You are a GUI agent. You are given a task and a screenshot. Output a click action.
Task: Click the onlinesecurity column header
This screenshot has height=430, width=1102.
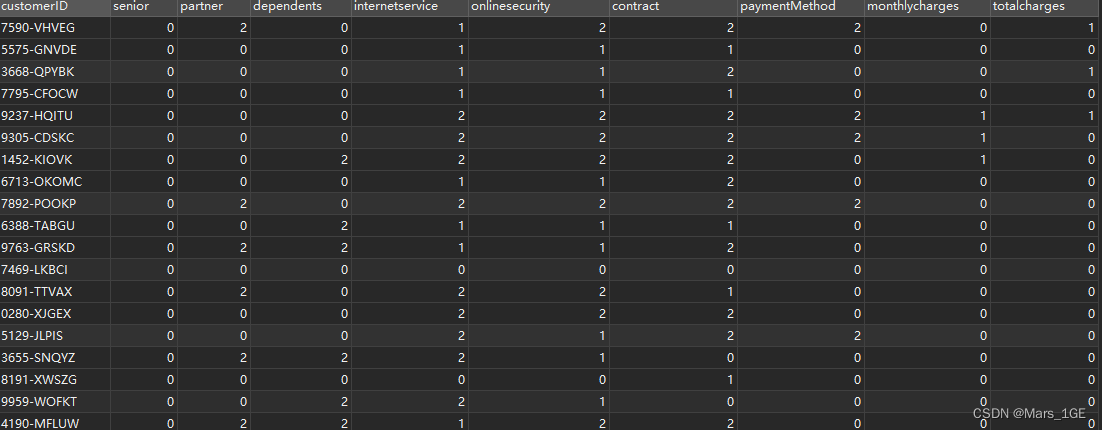coord(539,8)
